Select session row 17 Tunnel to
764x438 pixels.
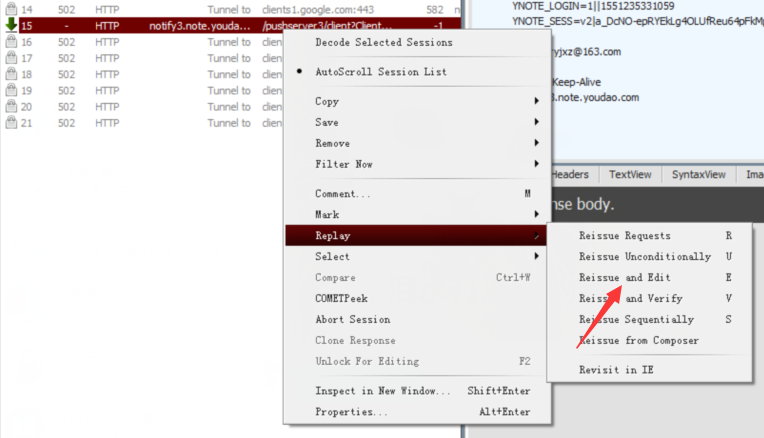tap(143, 58)
